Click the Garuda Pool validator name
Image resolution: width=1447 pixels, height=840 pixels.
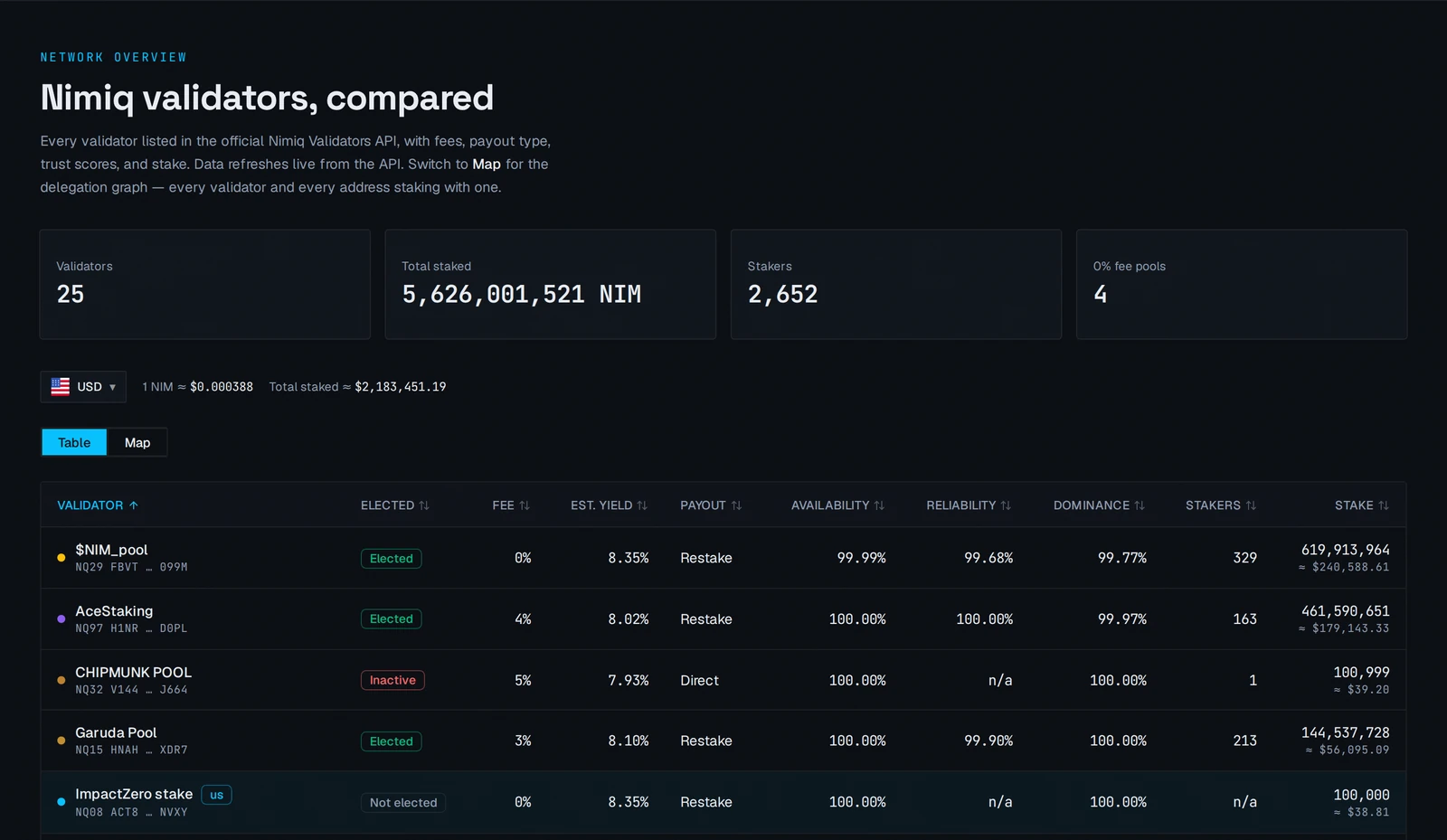tap(116, 732)
